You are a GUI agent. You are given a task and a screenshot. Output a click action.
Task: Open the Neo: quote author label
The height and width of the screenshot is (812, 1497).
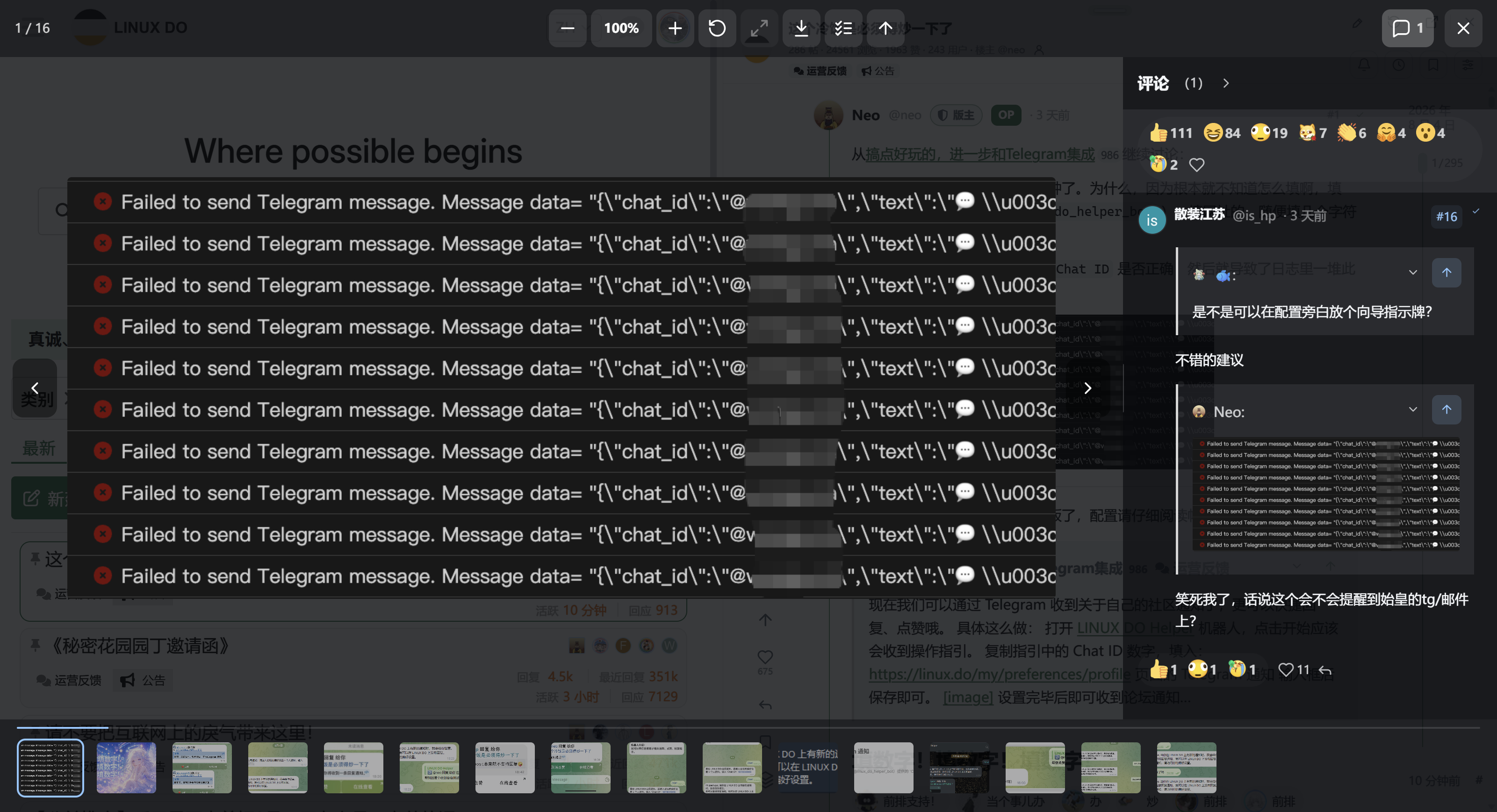1229,412
